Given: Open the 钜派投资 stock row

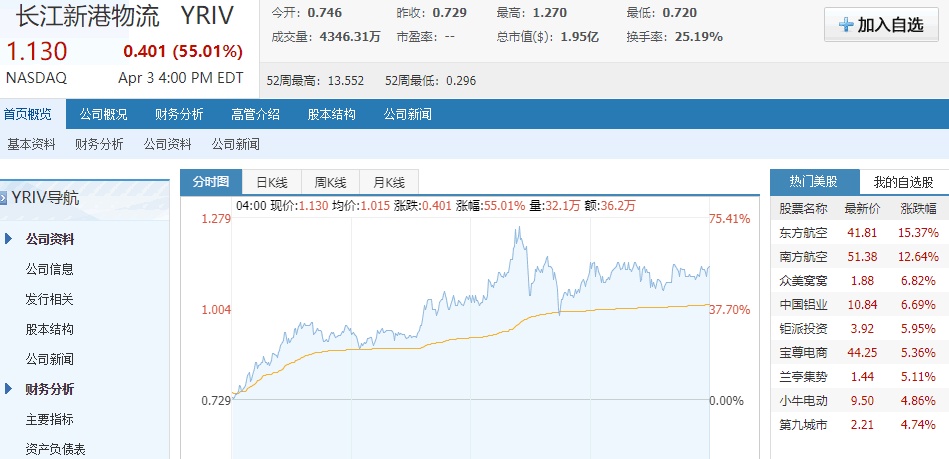Looking at the screenshot, I should pos(859,329).
